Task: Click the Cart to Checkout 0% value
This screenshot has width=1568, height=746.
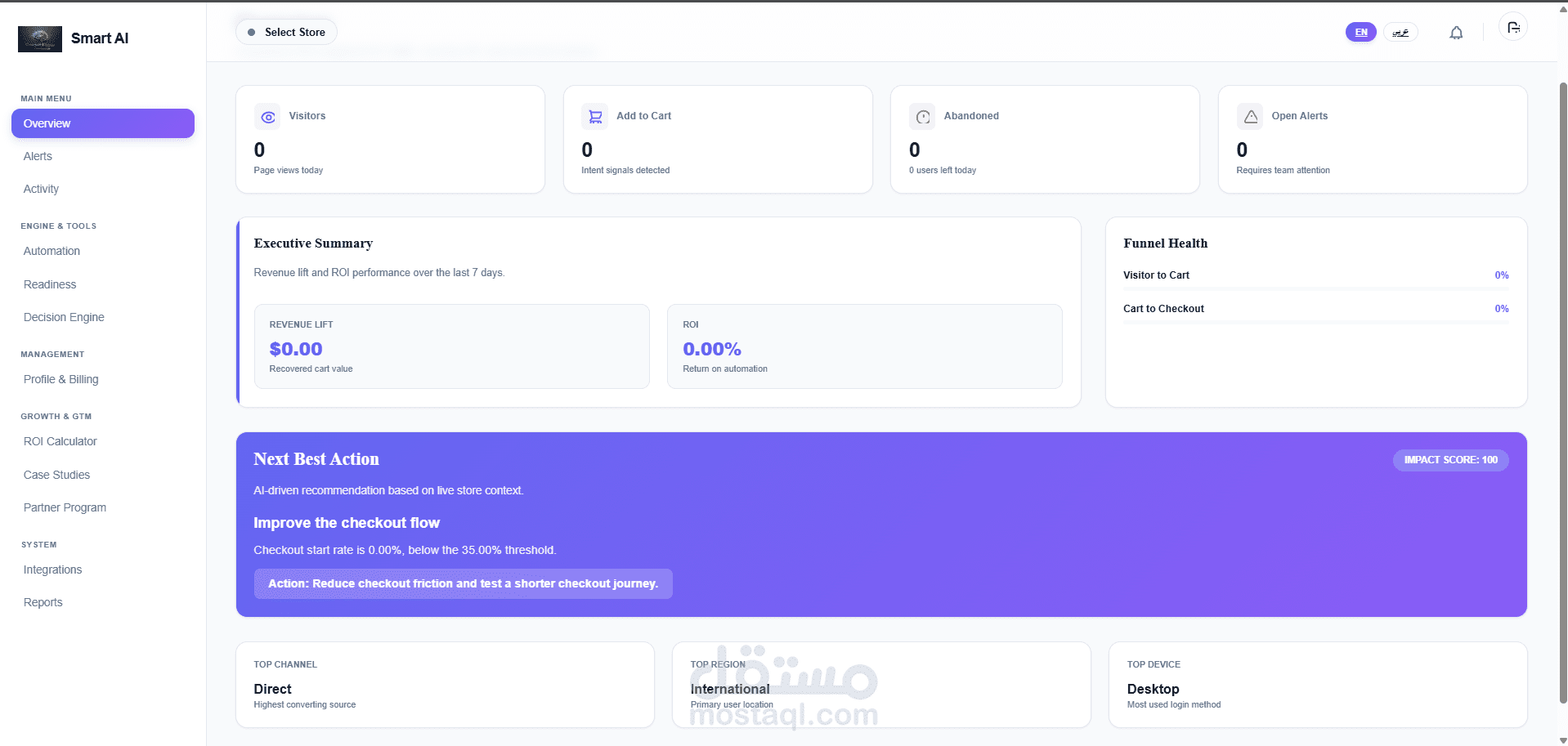Action: click(1502, 309)
